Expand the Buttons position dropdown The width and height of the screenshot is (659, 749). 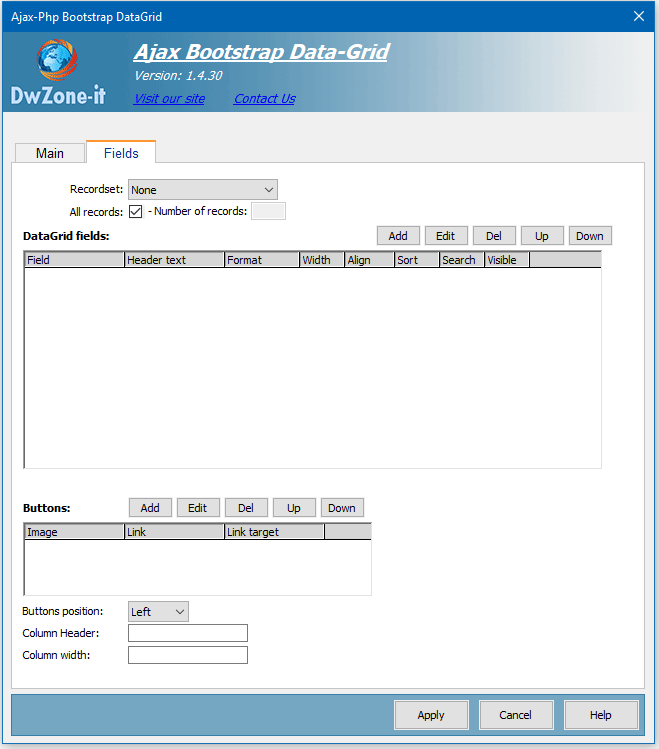click(x=158, y=612)
